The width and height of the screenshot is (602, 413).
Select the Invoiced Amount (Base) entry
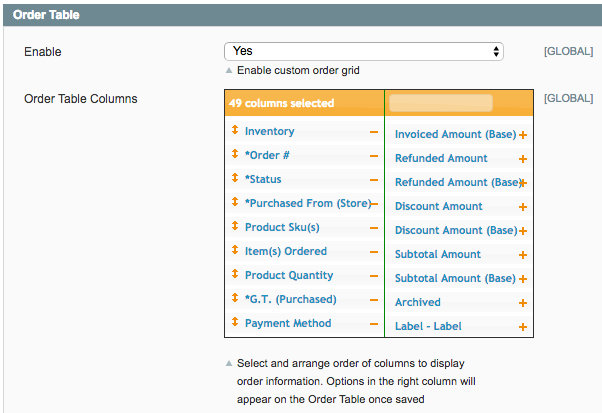[455, 134]
